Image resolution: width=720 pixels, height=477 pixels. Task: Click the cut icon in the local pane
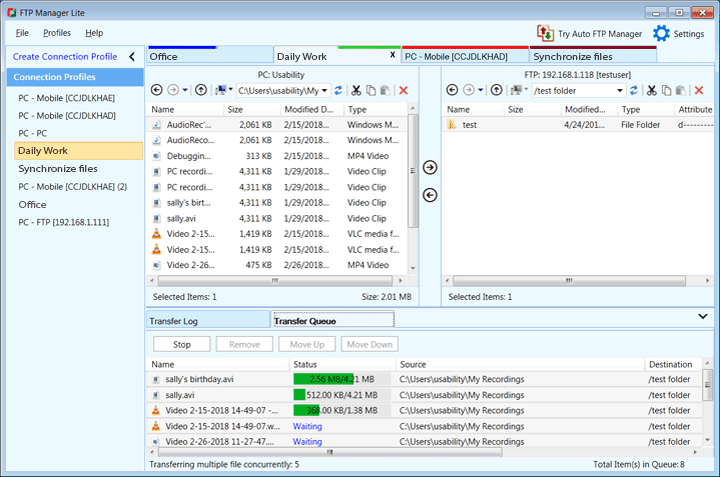click(355, 90)
